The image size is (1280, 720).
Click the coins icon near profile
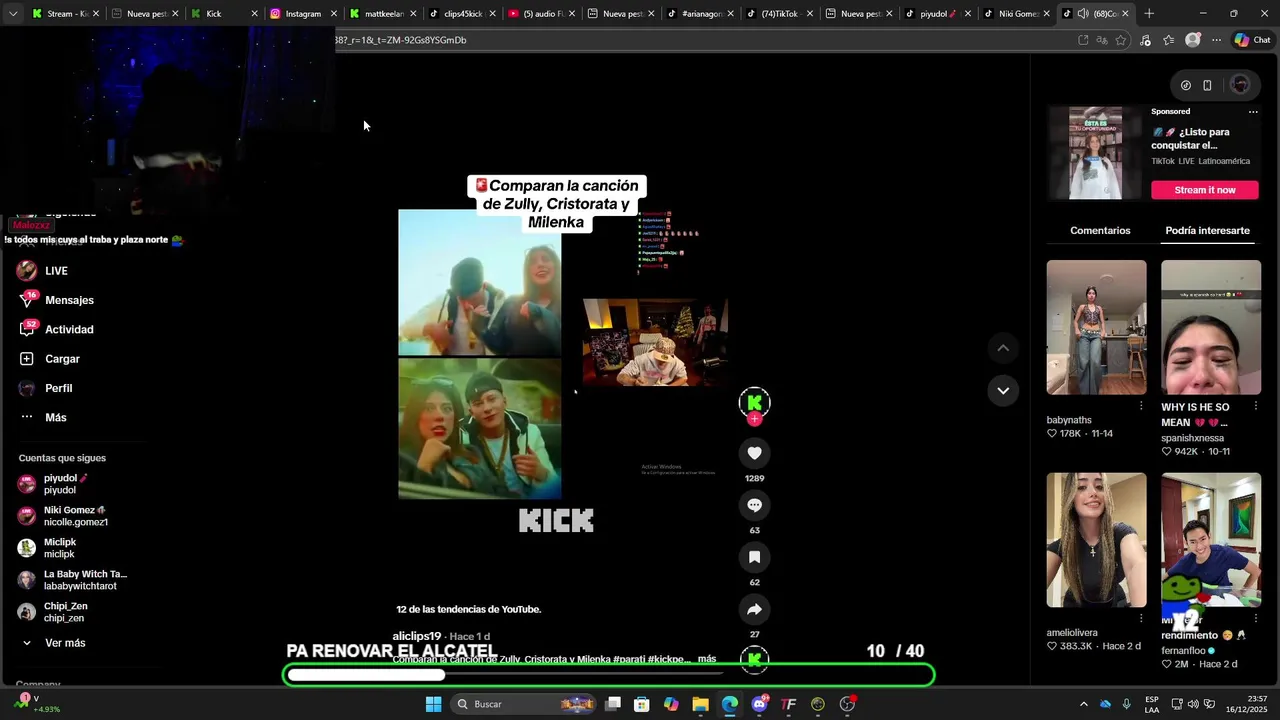(x=1186, y=85)
